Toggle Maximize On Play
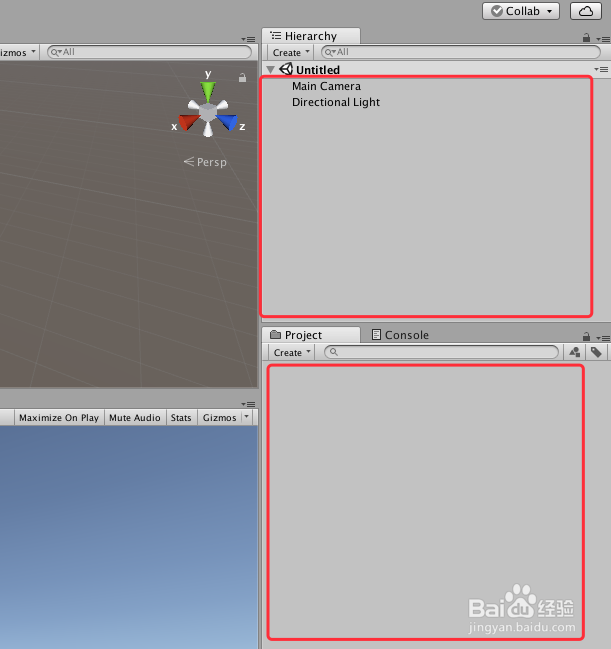Screen dimensions: 611x649 pyautogui.click(x=59, y=418)
